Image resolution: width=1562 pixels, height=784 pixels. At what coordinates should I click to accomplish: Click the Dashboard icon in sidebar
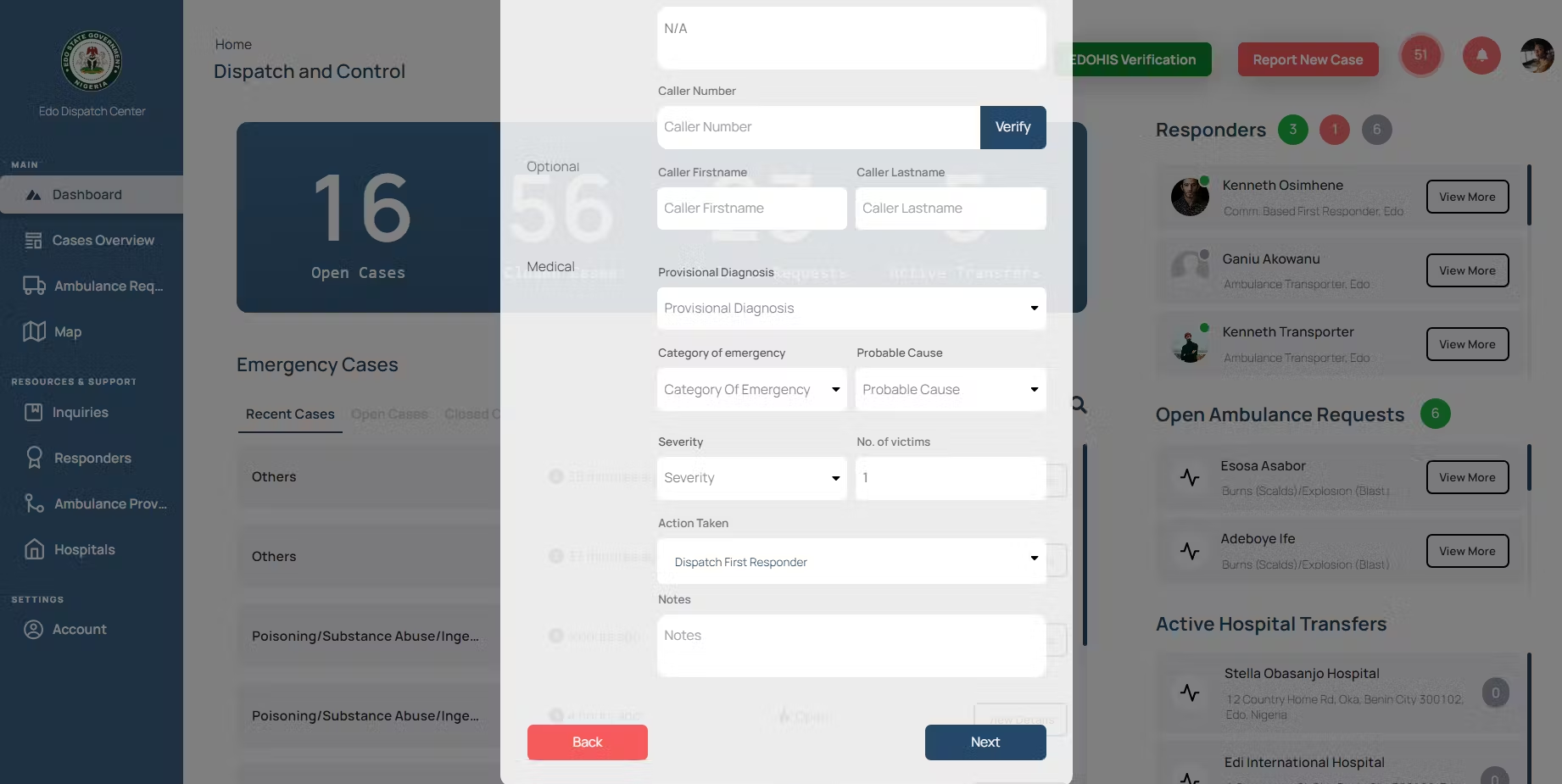(34, 195)
